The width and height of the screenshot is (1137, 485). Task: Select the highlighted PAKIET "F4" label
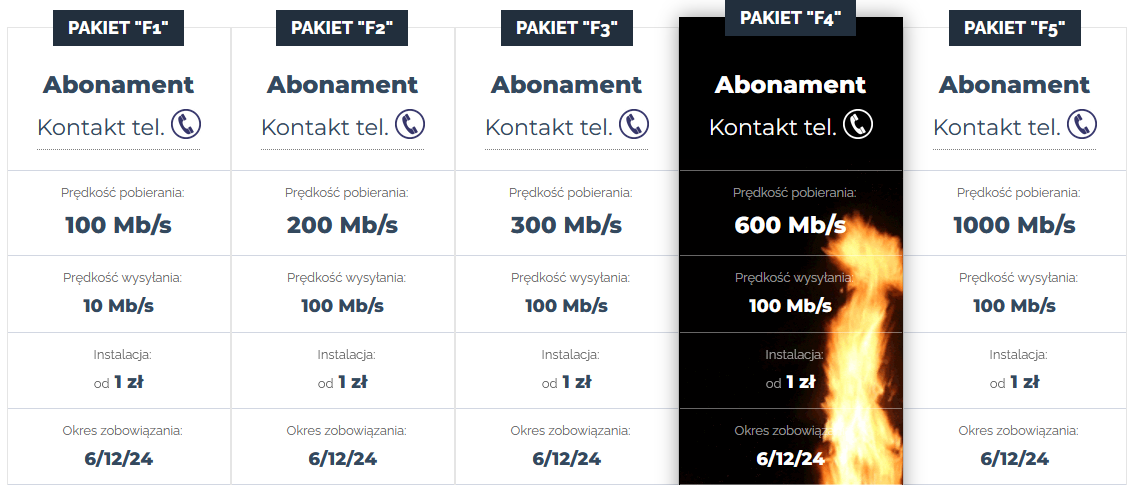[x=790, y=18]
